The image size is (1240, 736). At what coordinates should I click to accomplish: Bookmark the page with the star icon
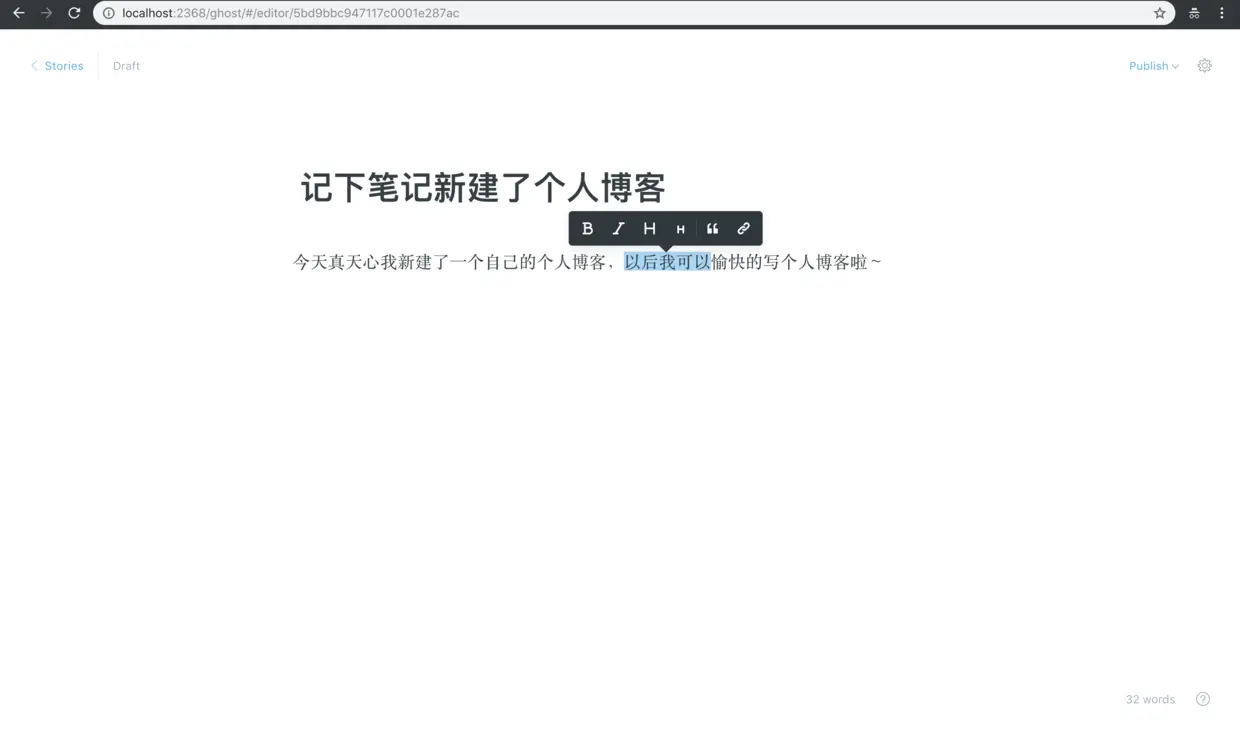(1160, 13)
